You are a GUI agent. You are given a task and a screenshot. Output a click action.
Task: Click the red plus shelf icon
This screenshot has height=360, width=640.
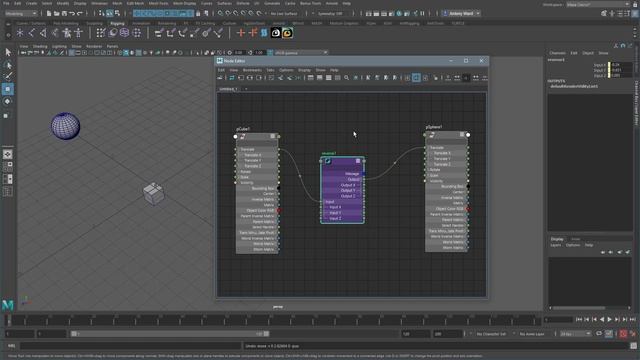[241, 33]
